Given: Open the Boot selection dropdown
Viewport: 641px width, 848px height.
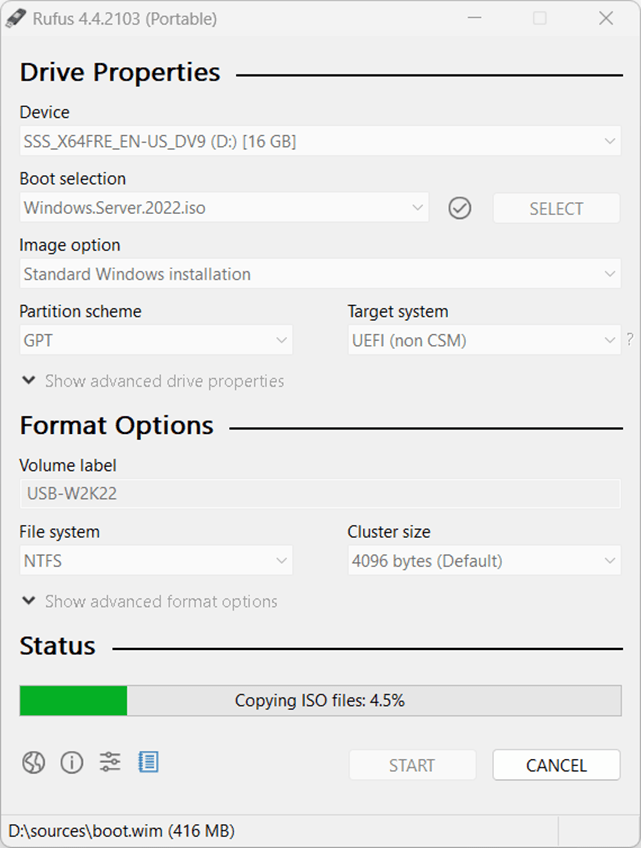Looking at the screenshot, I should point(225,208).
